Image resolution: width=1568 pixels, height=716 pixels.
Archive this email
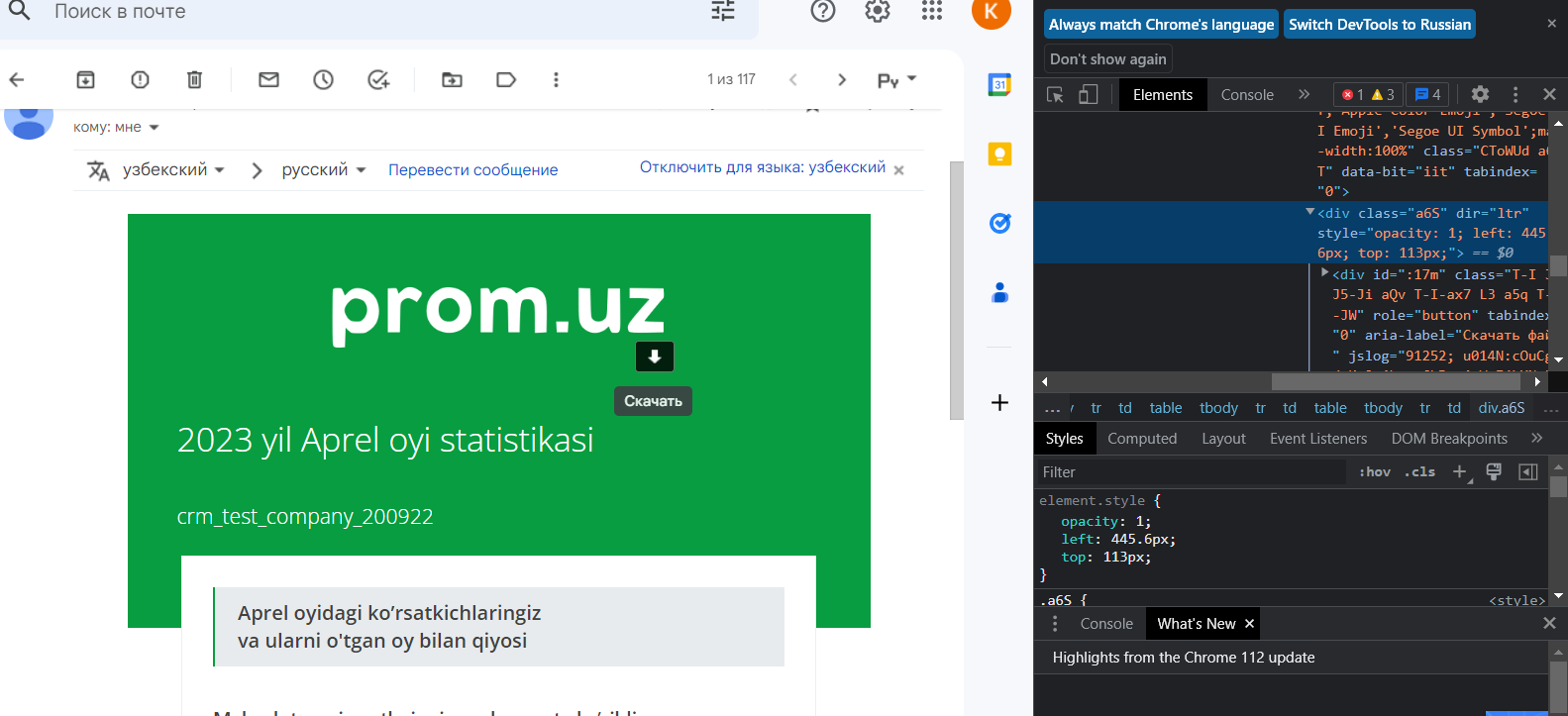click(86, 79)
